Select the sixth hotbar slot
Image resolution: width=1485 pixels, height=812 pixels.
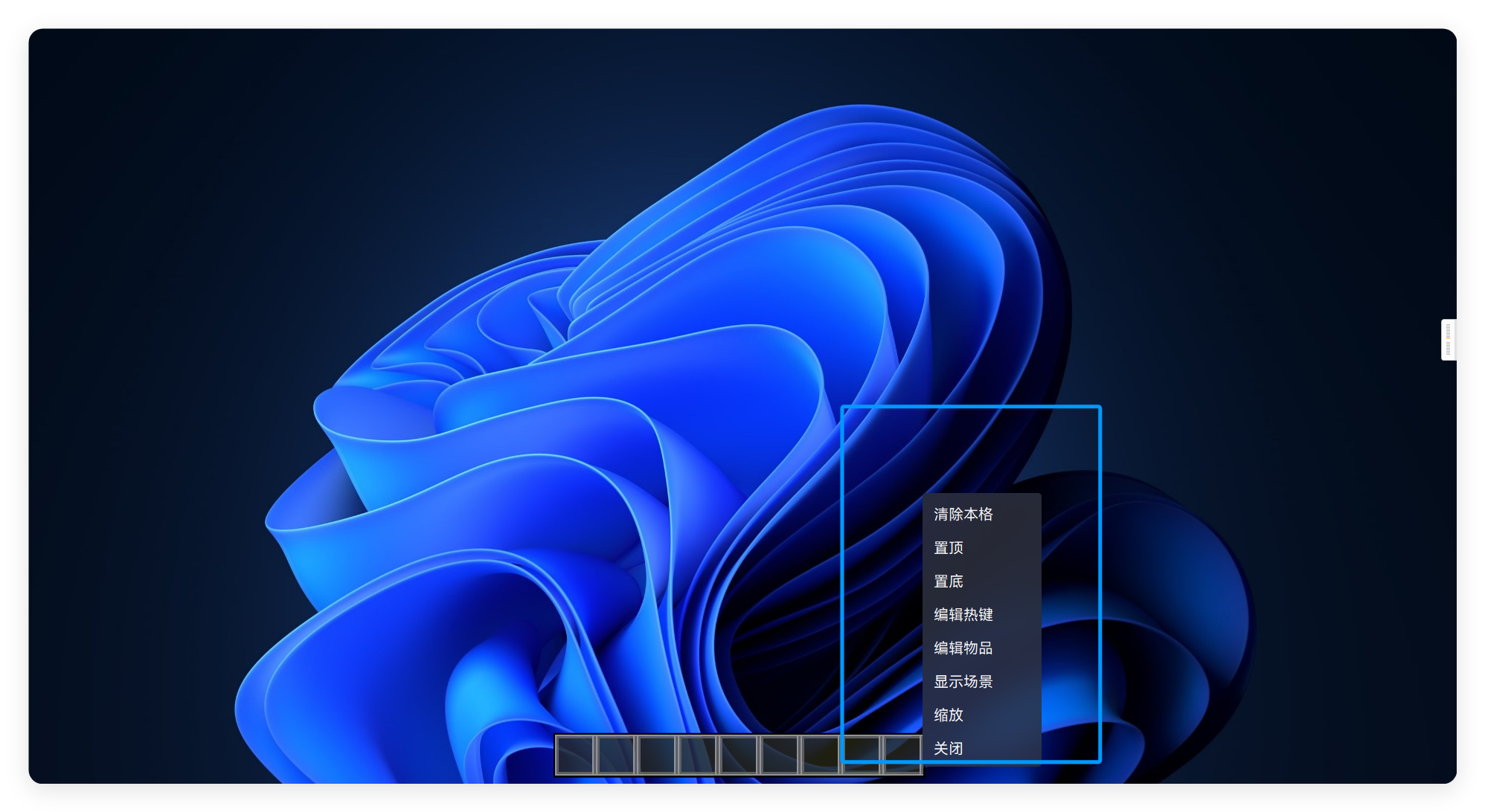[x=779, y=755]
